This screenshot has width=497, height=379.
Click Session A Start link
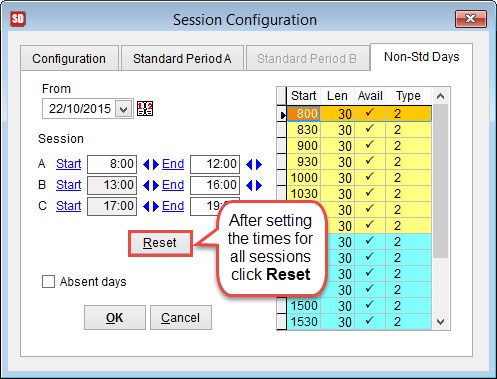point(69,164)
